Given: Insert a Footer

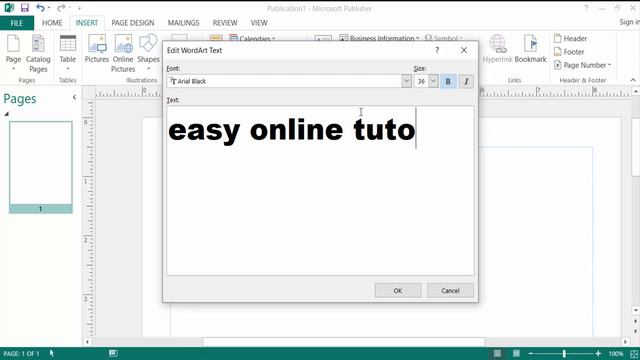Looking at the screenshot, I should pyautogui.click(x=569, y=52).
